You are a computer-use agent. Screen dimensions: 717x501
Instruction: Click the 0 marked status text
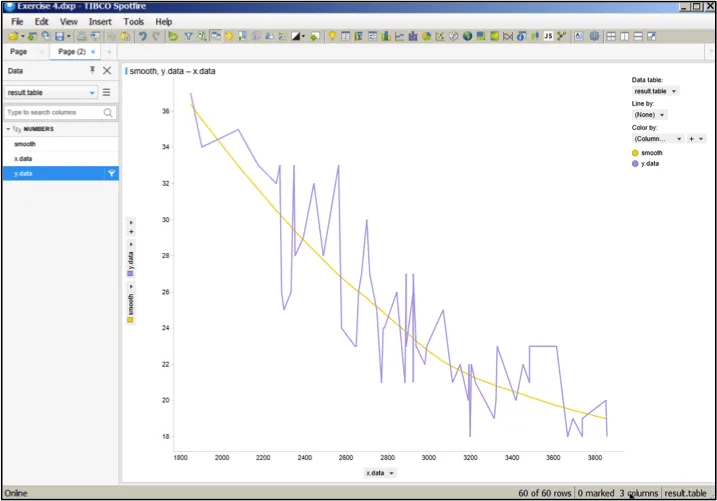[x=596, y=493]
